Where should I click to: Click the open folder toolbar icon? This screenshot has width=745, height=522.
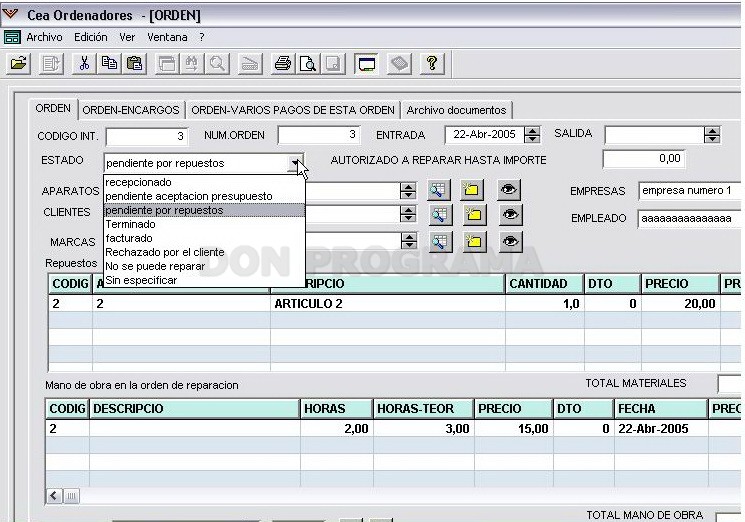click(19, 64)
